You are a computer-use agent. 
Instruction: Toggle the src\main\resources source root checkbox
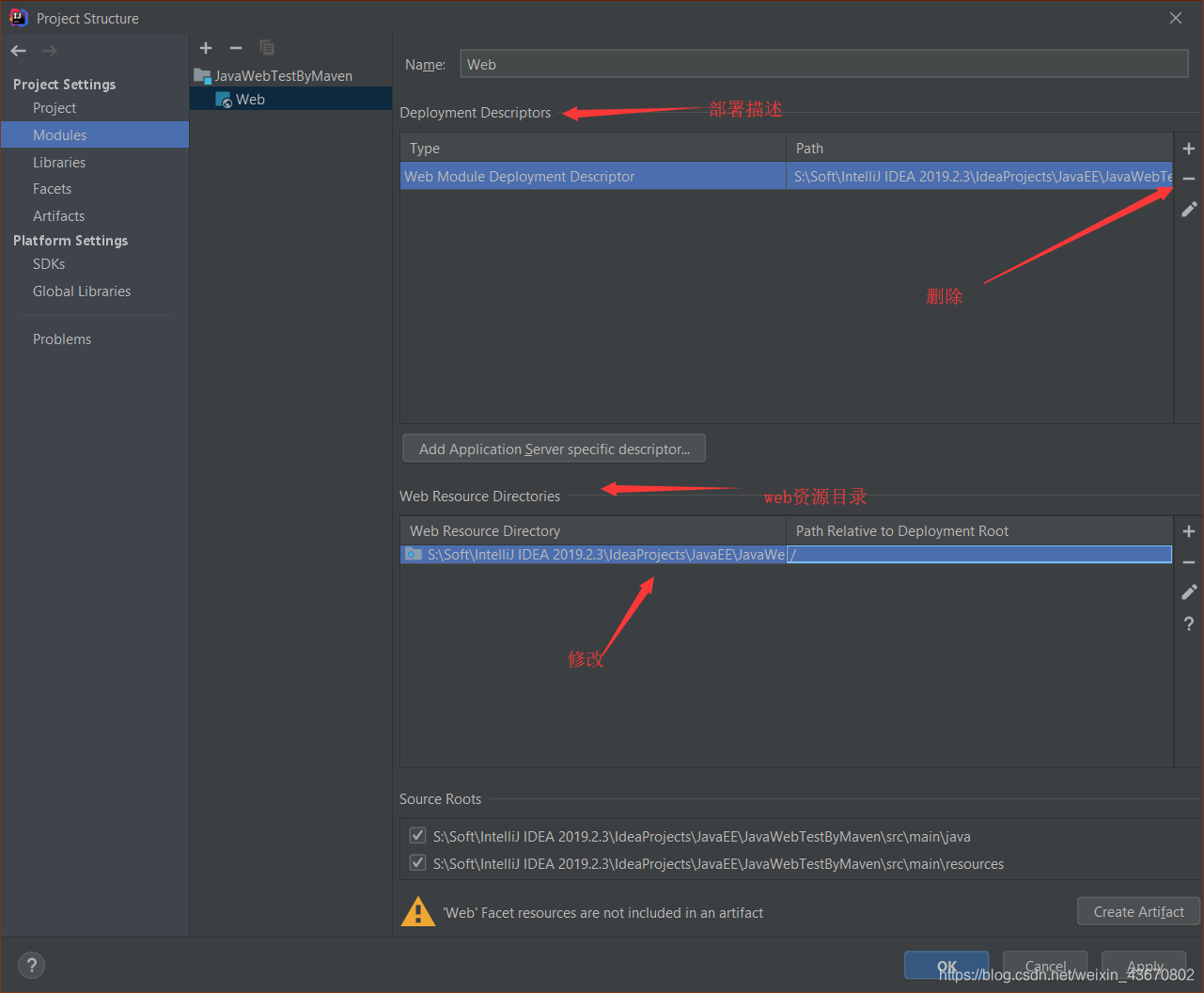(417, 862)
